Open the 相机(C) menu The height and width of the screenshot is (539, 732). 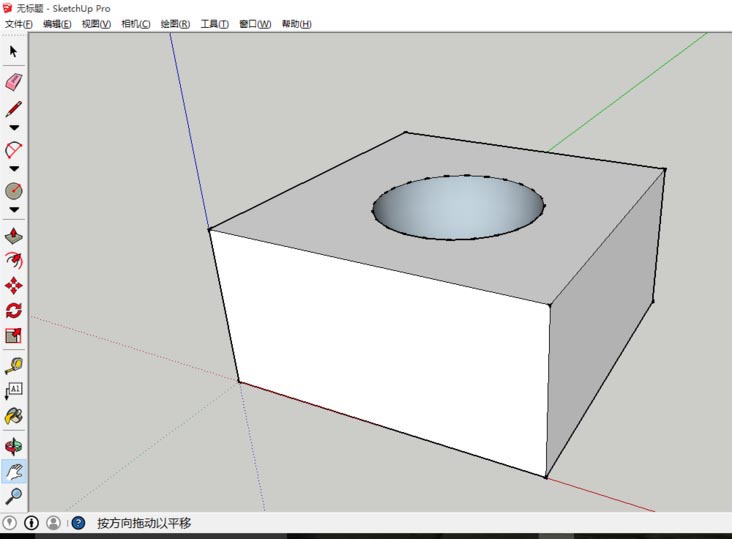pos(136,24)
